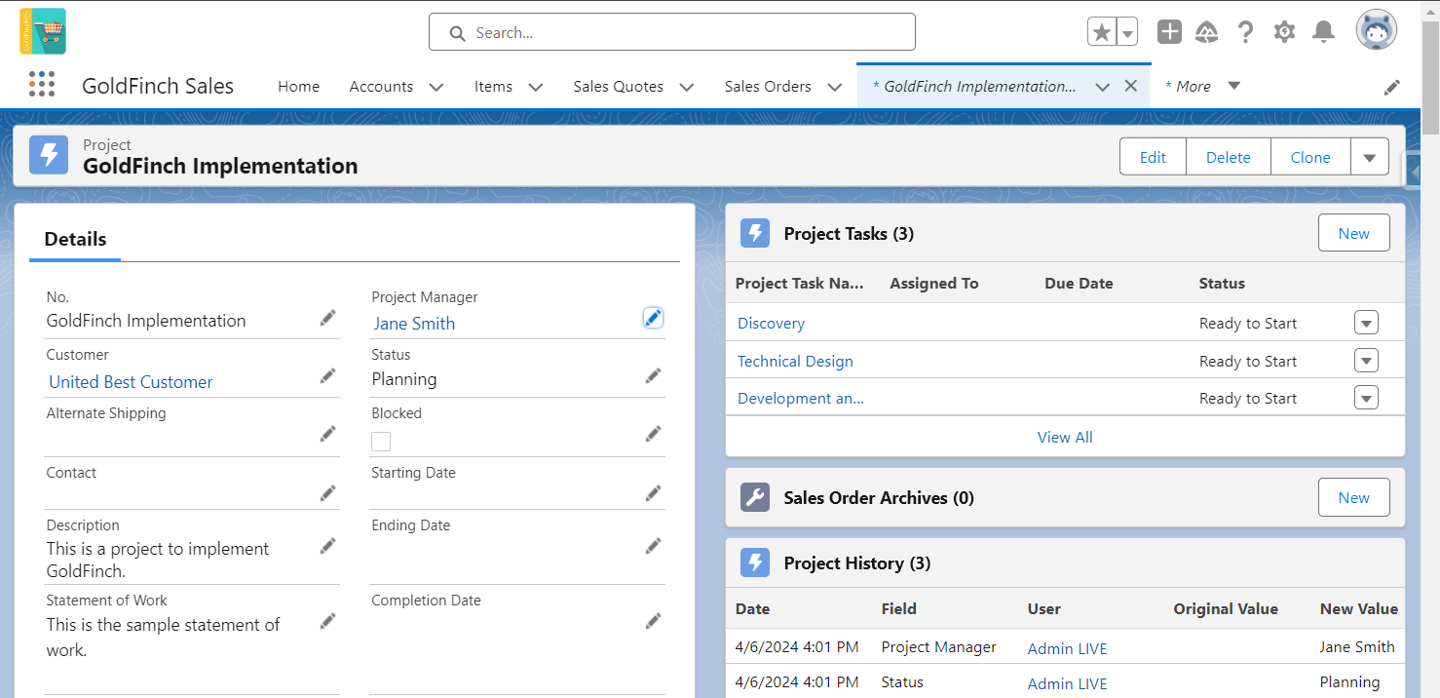Screen dimensions: 1440x698
Task: Click the GoldFinch shopping cart logo
Action: (43, 31)
